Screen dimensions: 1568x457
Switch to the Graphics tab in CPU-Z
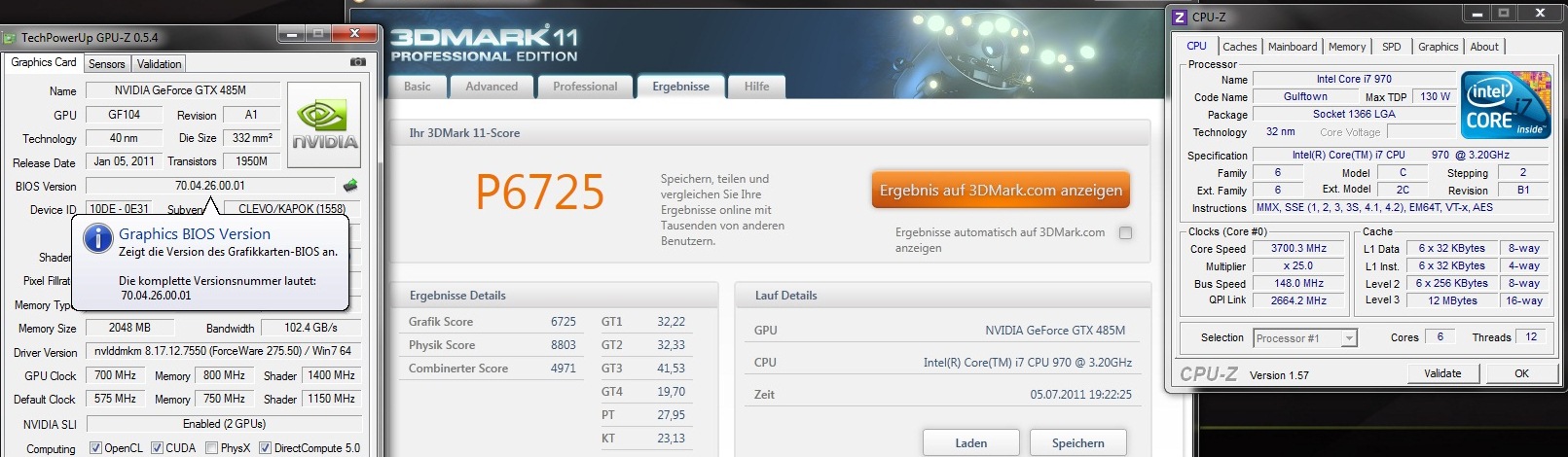pos(1438,47)
